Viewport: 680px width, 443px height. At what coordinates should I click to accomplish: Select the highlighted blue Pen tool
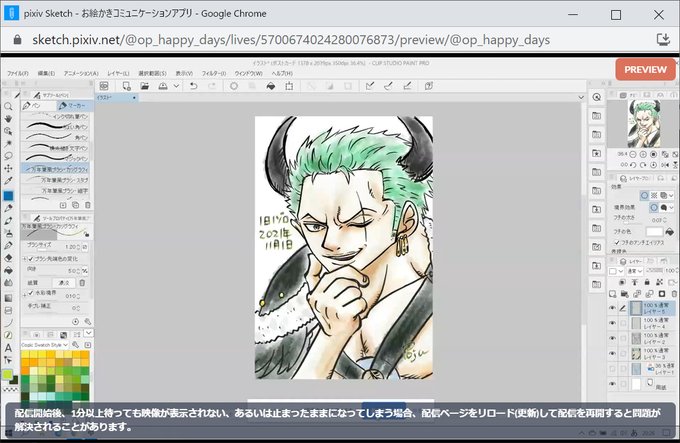8,195
